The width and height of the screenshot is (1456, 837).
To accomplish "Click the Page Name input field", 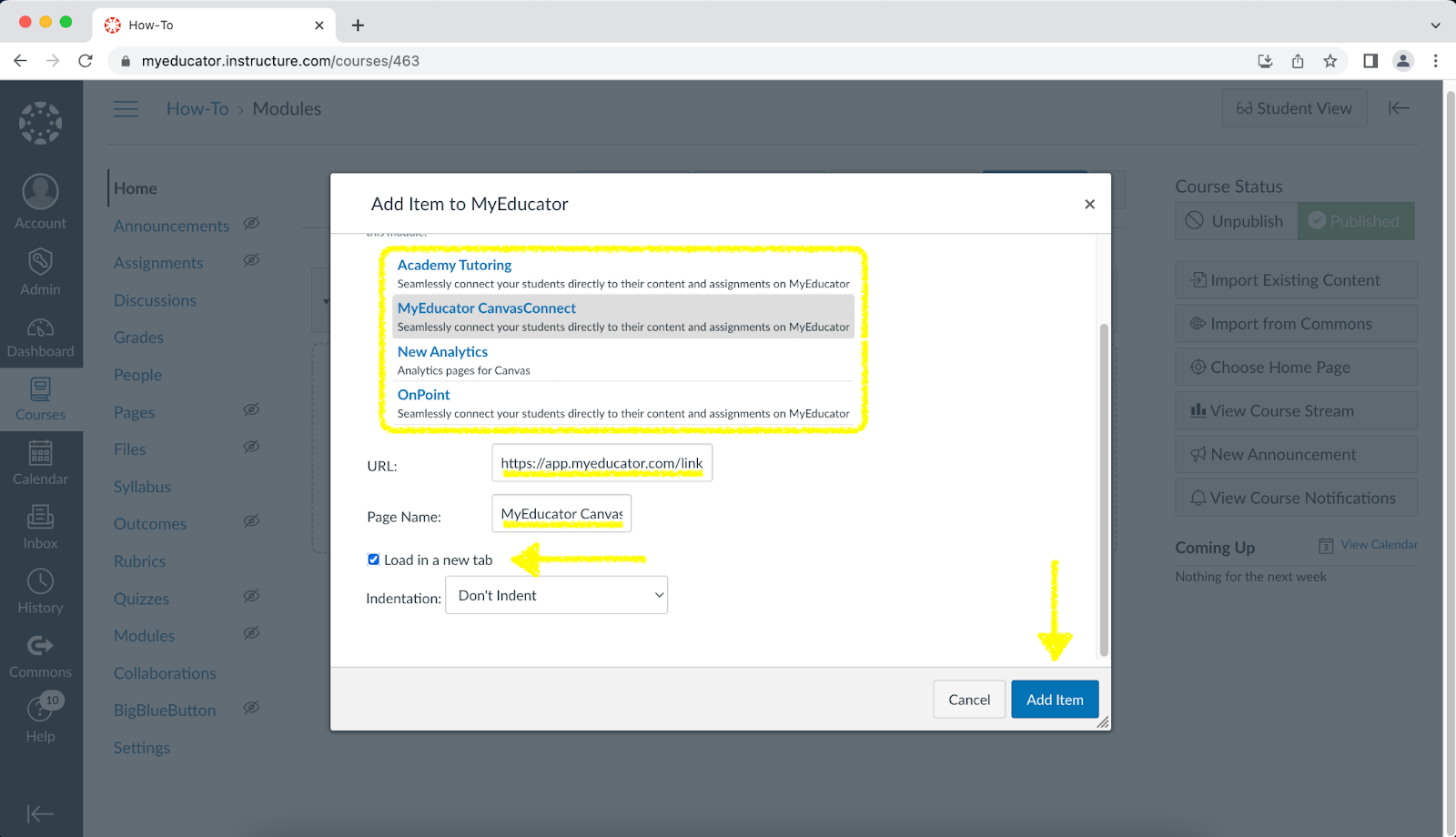I will point(561,514).
